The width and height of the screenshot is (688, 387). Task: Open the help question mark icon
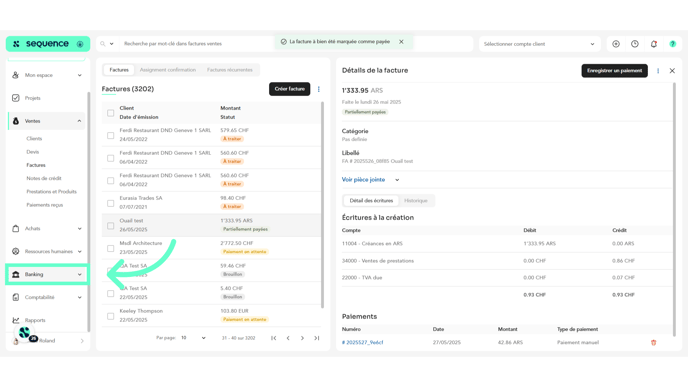(673, 44)
